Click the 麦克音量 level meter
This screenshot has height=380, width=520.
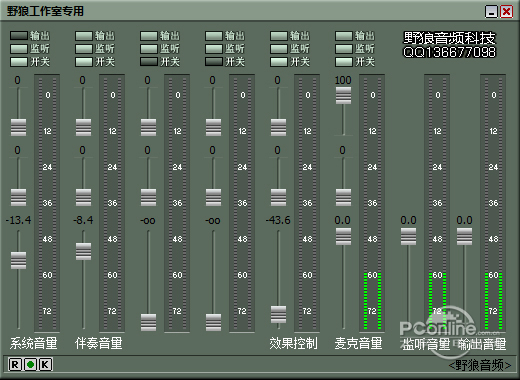coord(372,203)
